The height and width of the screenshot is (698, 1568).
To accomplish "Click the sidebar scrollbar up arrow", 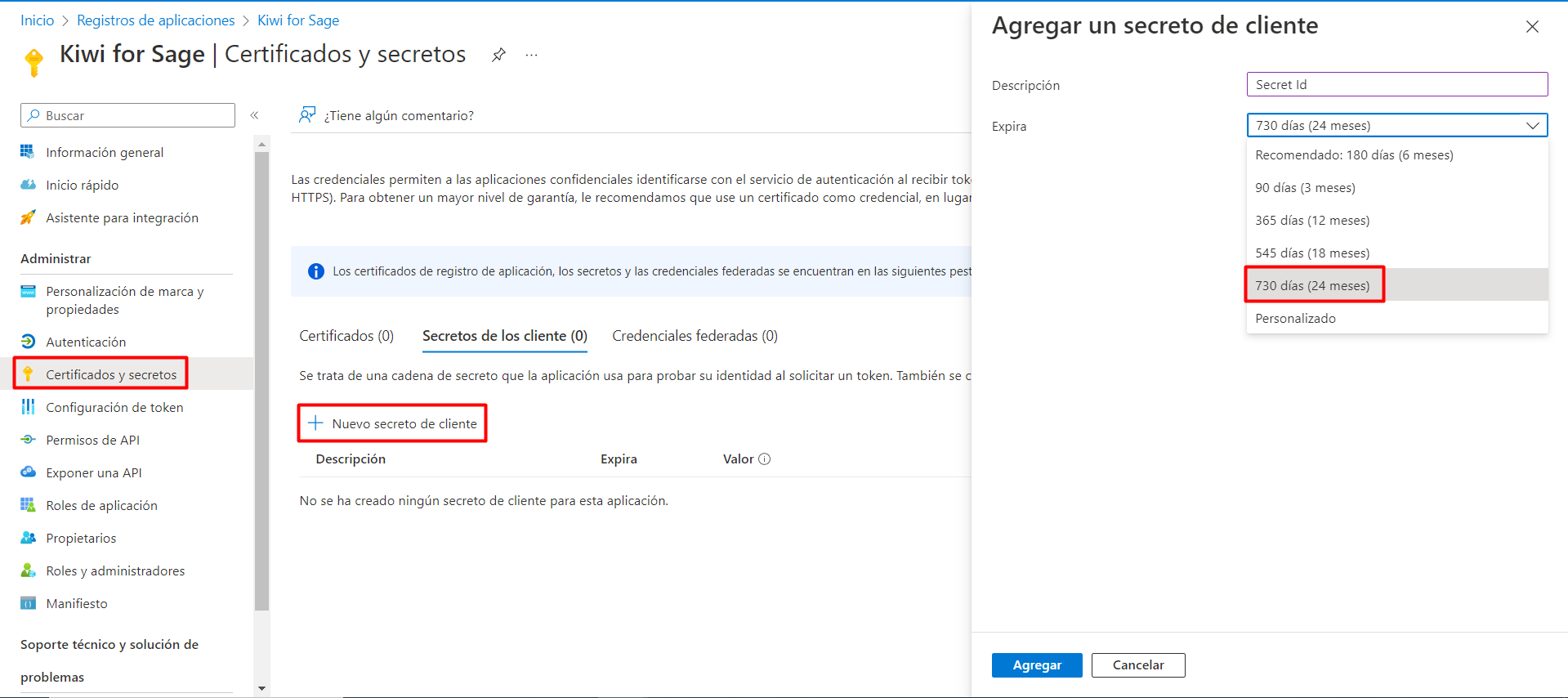I will click(x=261, y=144).
